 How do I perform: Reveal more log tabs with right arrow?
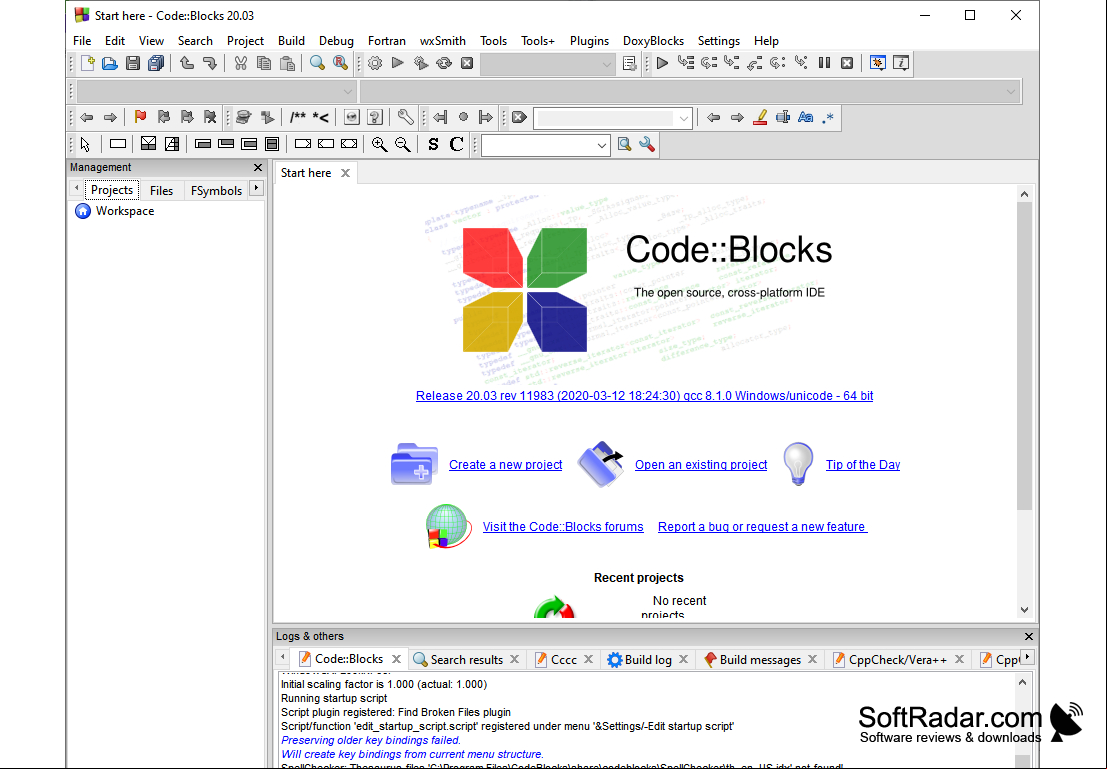[x=1028, y=657]
